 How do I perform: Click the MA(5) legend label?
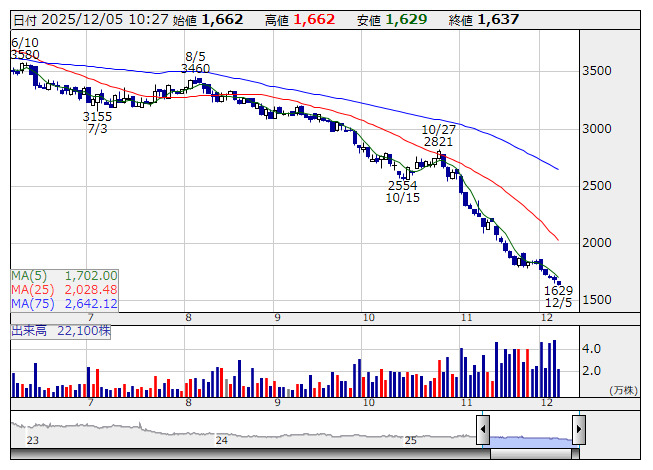(x=64, y=276)
